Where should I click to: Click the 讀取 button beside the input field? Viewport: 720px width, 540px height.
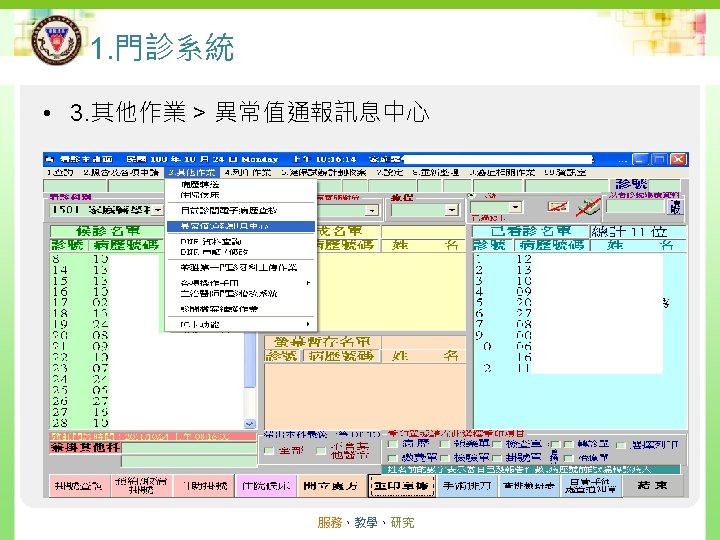675,207
